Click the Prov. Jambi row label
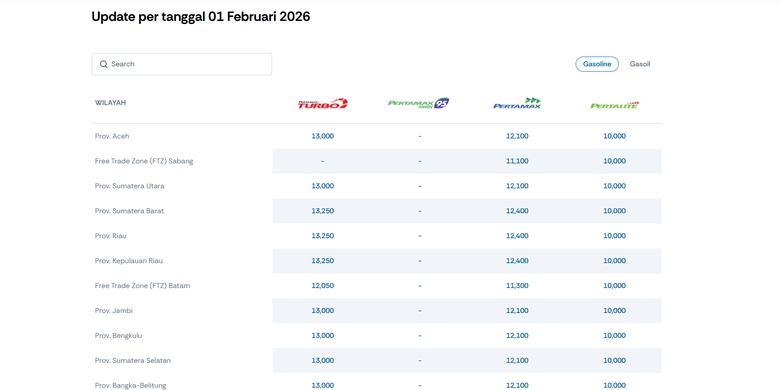 click(x=113, y=310)
